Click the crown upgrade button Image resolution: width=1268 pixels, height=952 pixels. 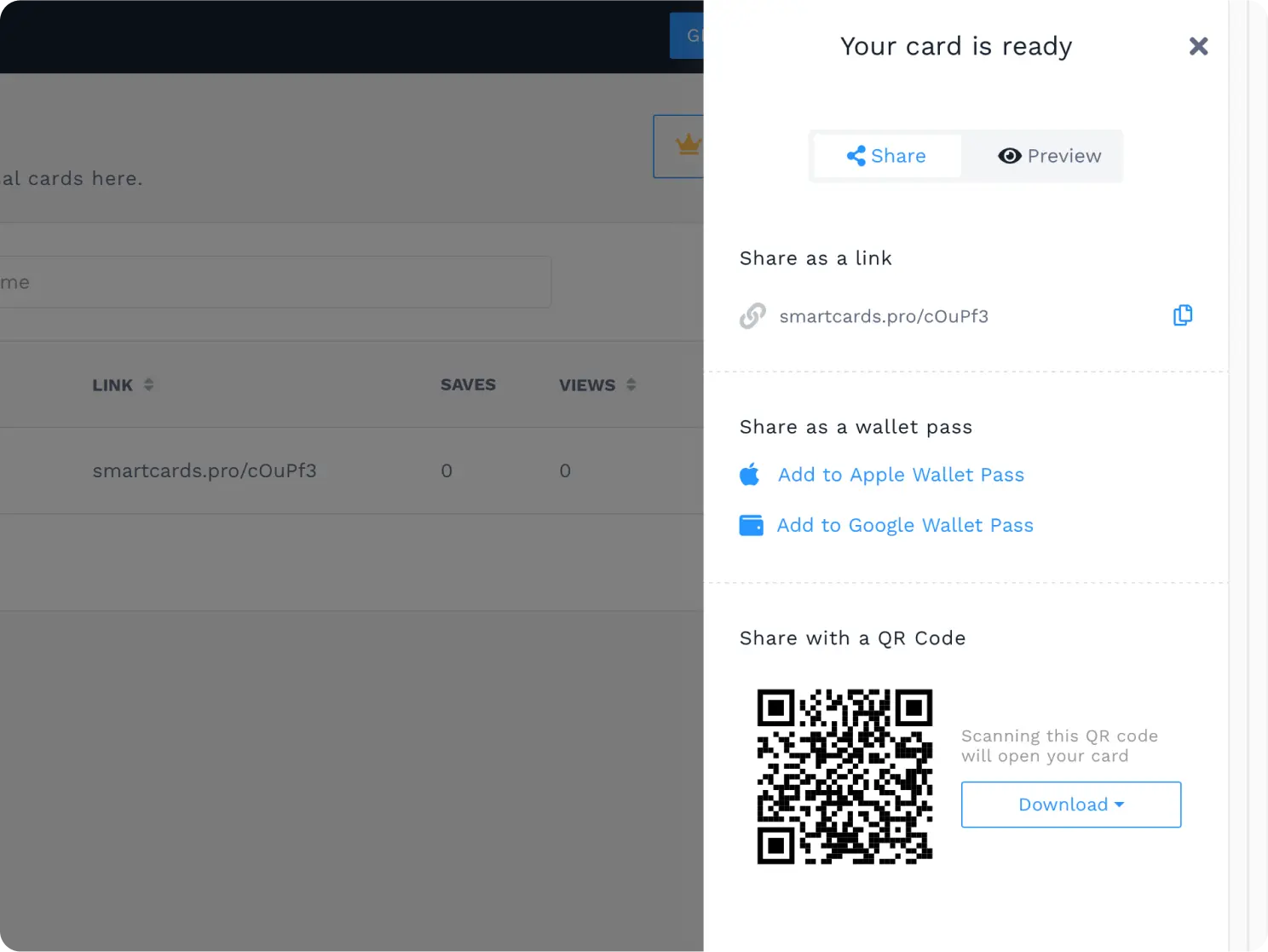pos(679,146)
